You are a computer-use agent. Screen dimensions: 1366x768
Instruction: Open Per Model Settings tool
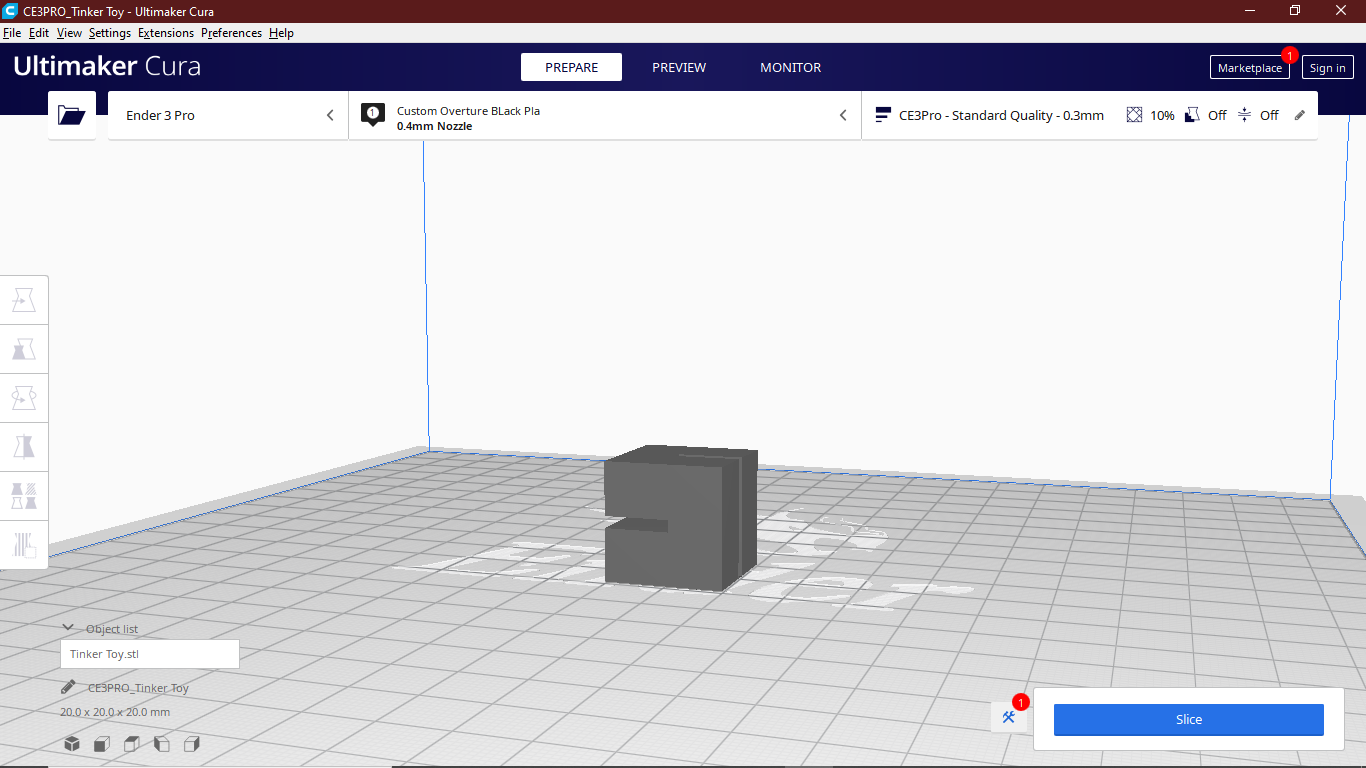point(24,495)
